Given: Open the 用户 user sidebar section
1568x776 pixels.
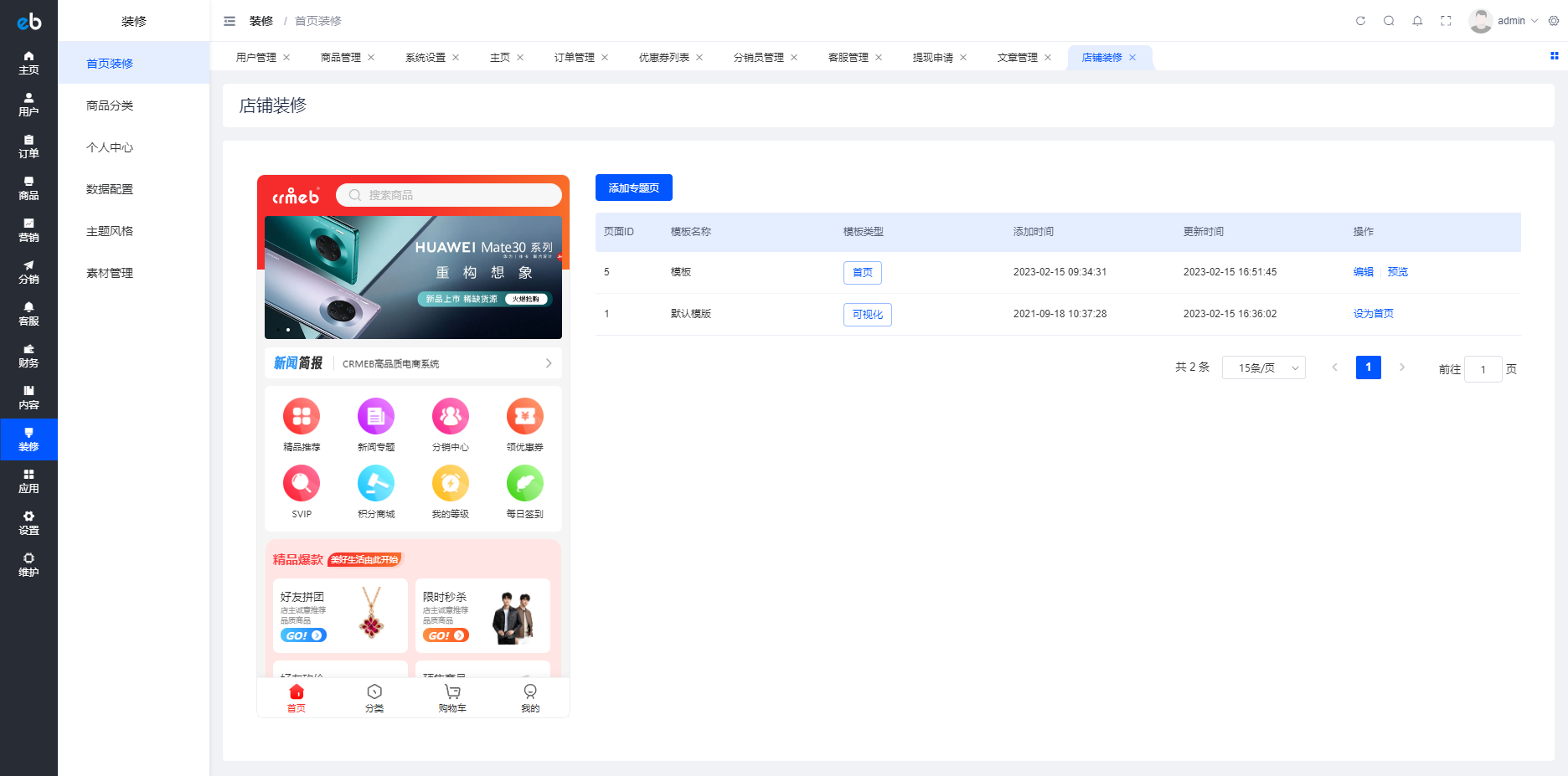Looking at the screenshot, I should click(x=28, y=105).
